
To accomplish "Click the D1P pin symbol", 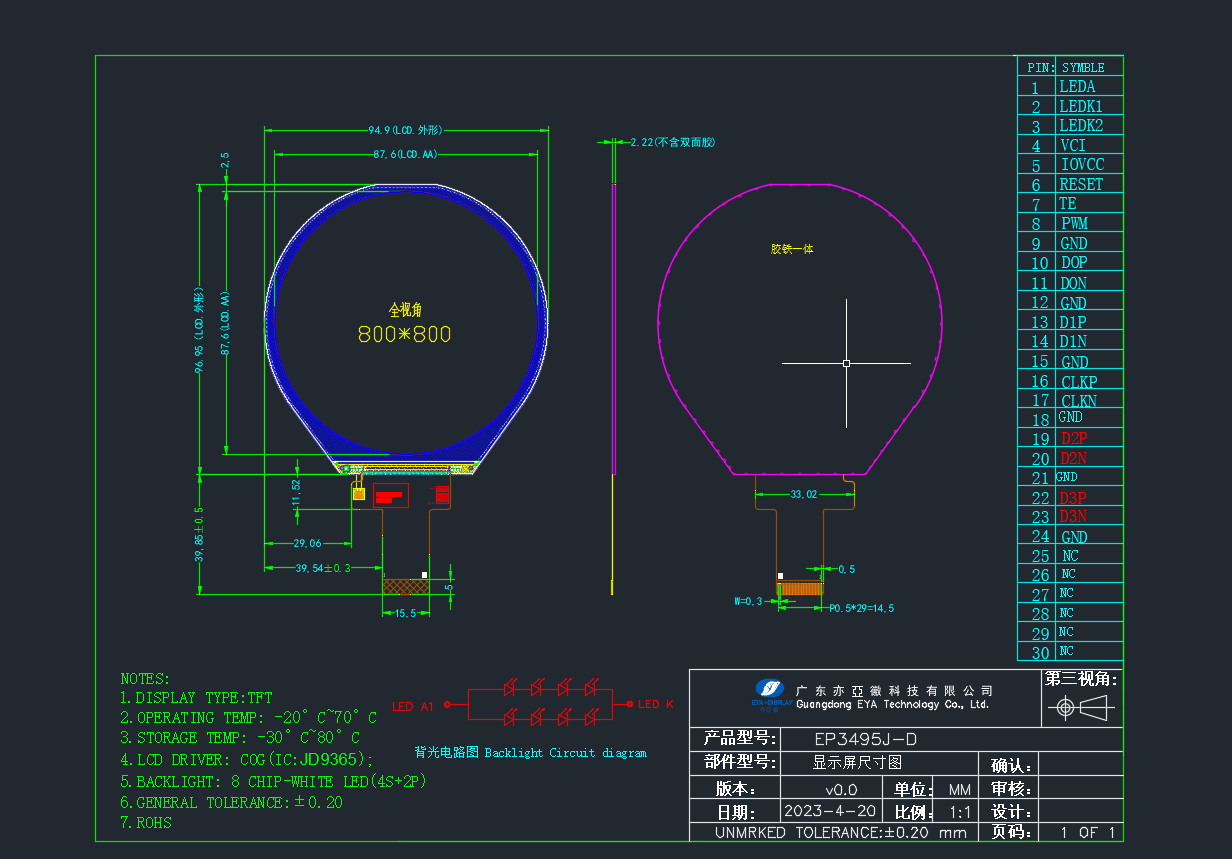I will click(x=1072, y=322).
